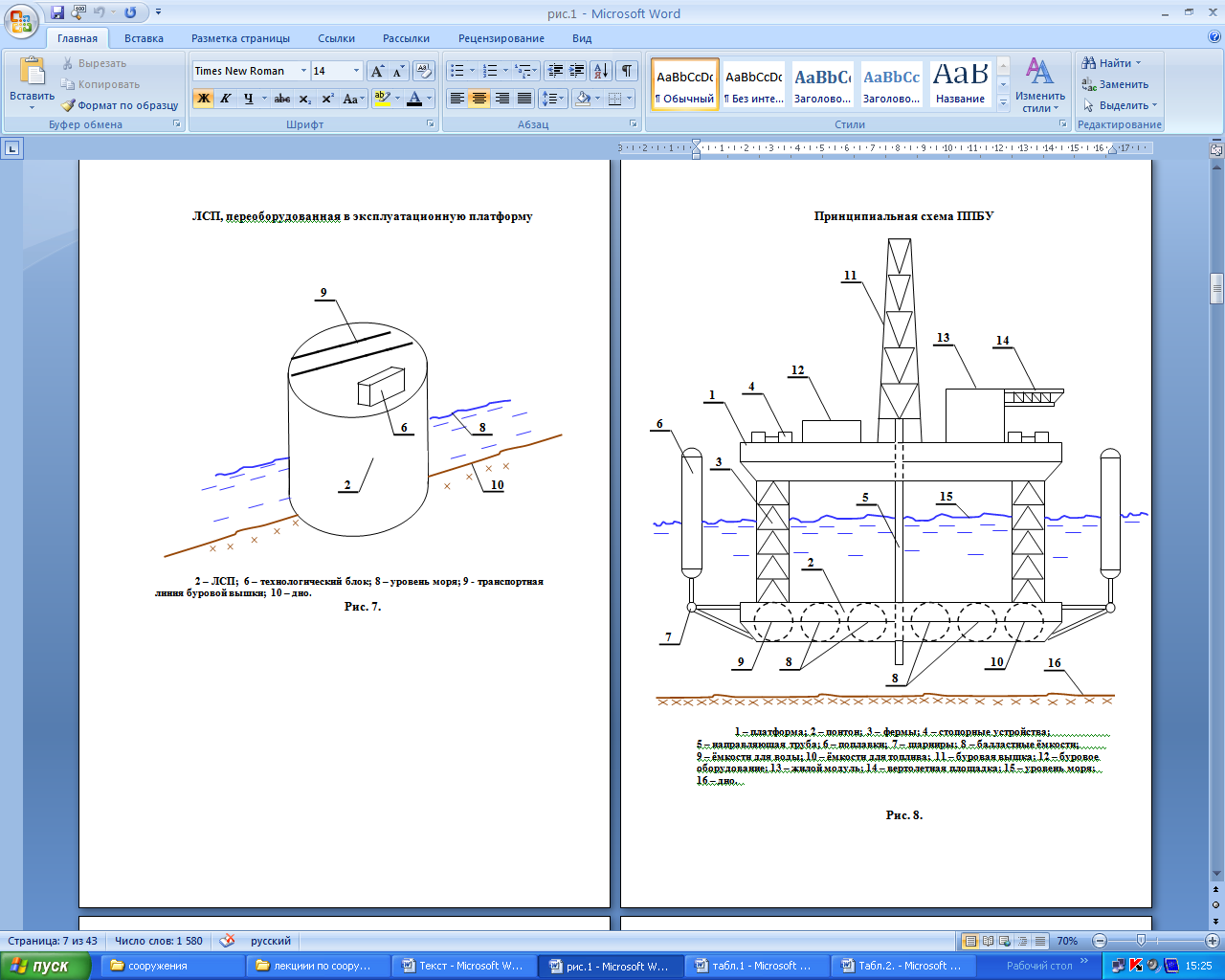Switch to Full Screen Reading view

pyautogui.click(x=989, y=941)
